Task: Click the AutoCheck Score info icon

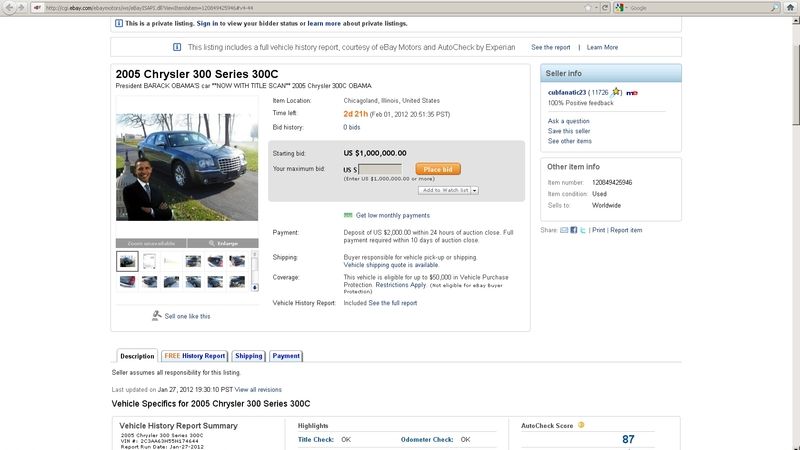Action: pyautogui.click(x=581, y=425)
